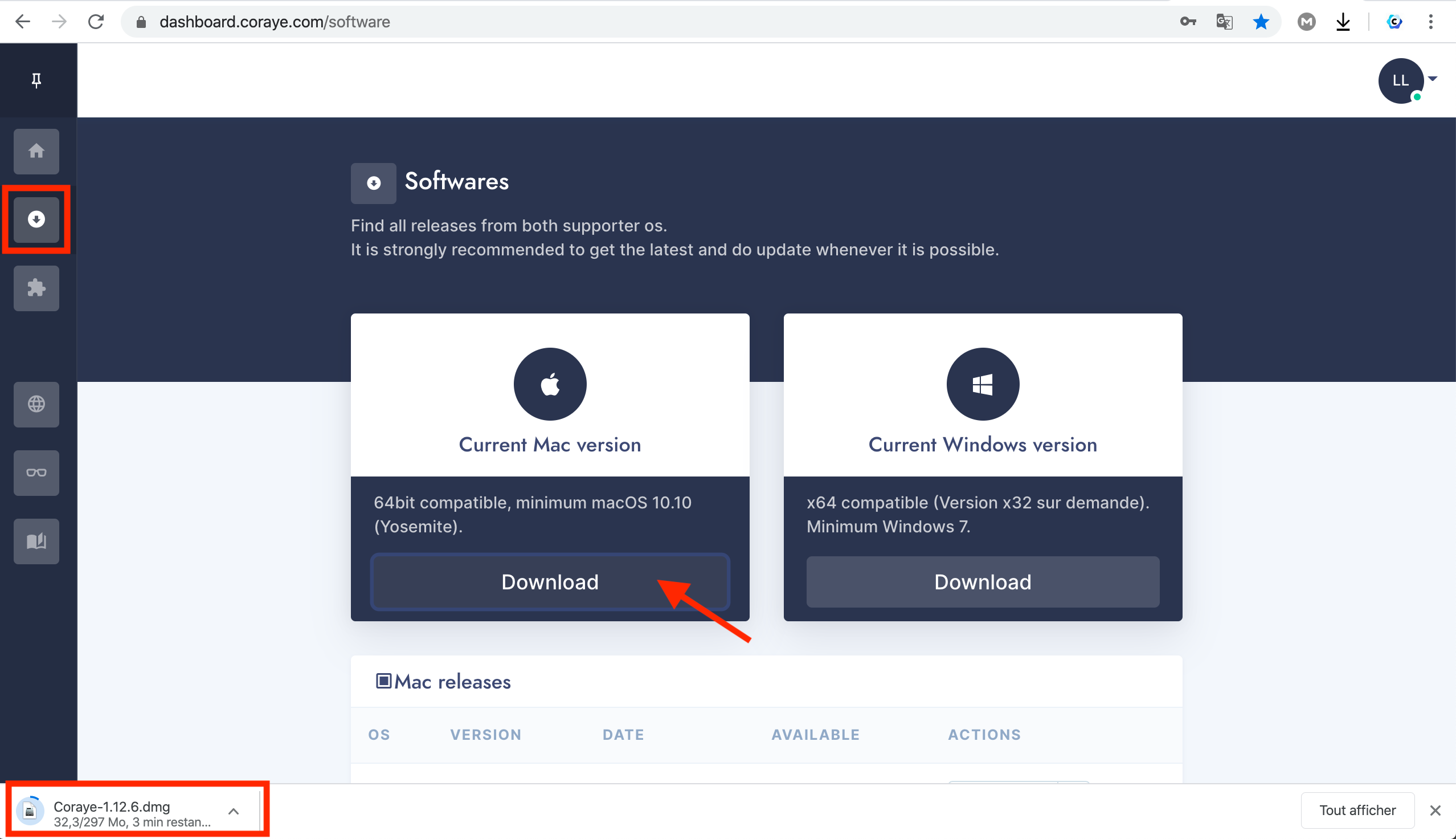Viewport: 1456px width, 839px height.
Task: Open the browser downloads arrow icon
Action: tap(1343, 22)
